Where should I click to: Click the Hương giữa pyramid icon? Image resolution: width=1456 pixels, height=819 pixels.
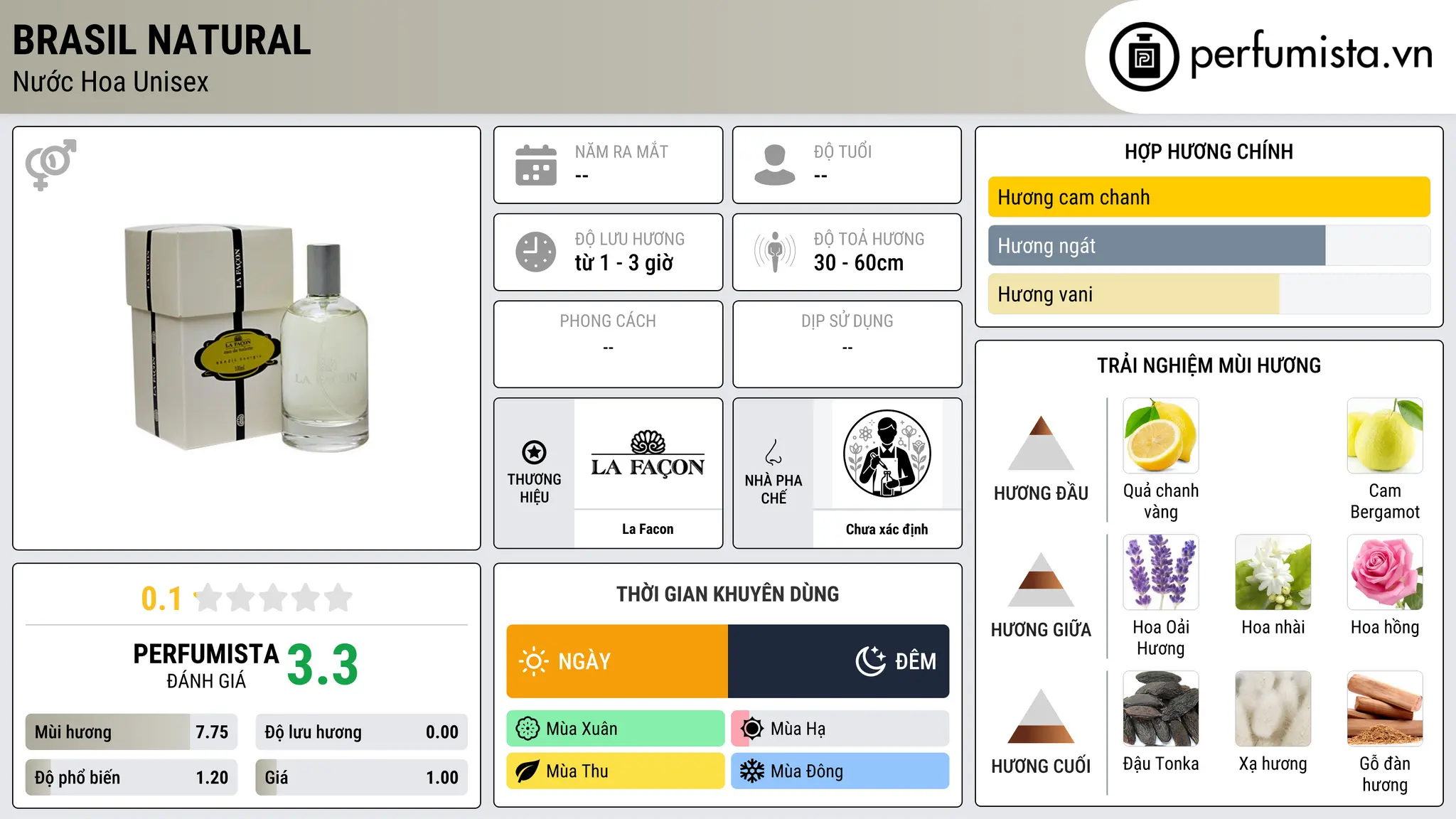[1041, 579]
